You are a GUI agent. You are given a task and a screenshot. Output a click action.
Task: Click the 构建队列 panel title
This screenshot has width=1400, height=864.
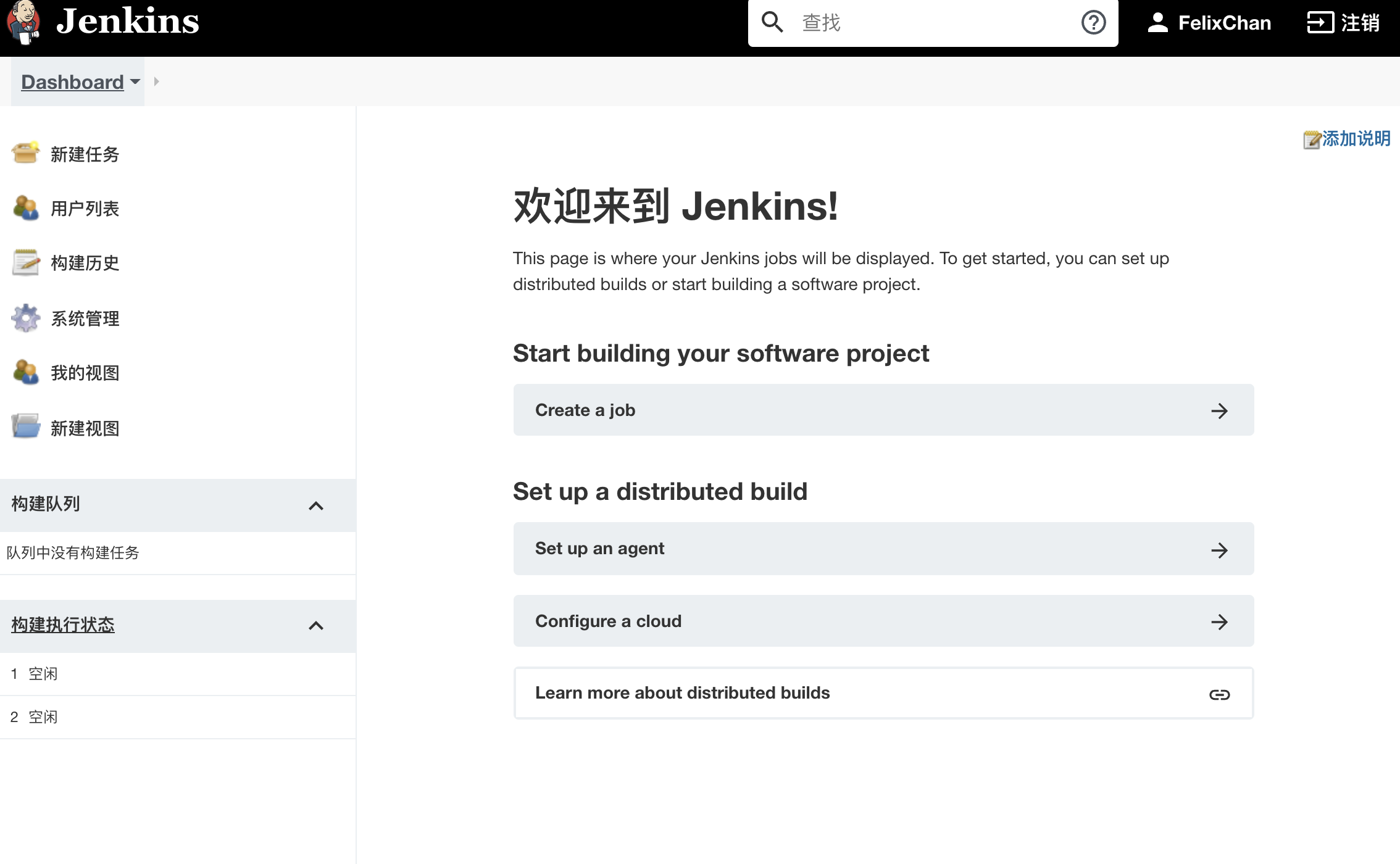(x=46, y=504)
